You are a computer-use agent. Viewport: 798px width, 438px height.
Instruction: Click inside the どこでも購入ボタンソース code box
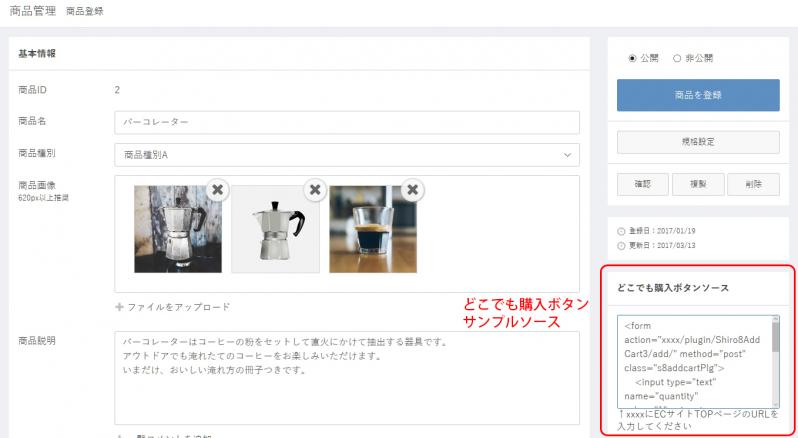pos(694,362)
